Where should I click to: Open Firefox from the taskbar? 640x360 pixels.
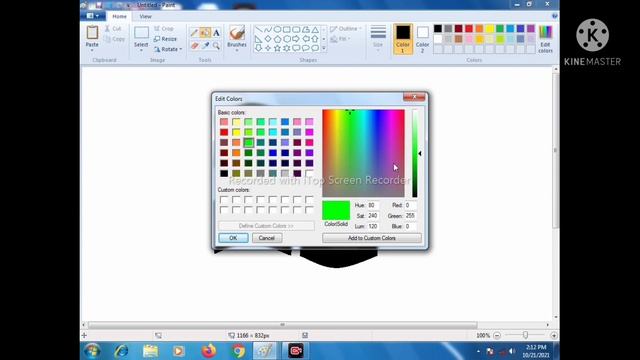coord(209,351)
